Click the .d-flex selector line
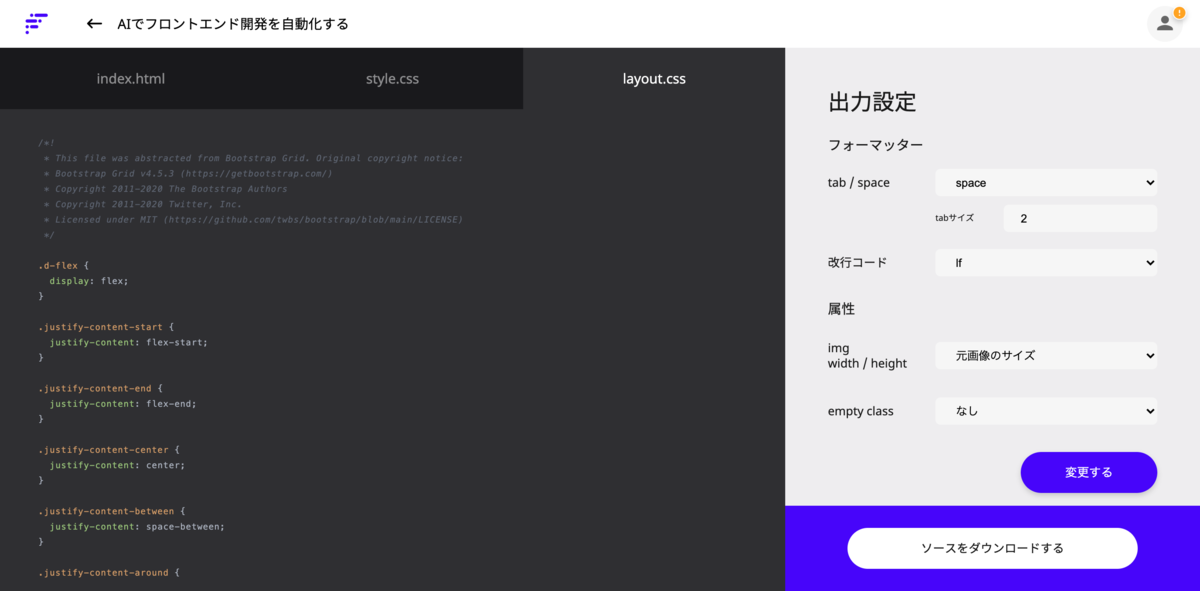The width and height of the screenshot is (1200, 591). (64, 266)
